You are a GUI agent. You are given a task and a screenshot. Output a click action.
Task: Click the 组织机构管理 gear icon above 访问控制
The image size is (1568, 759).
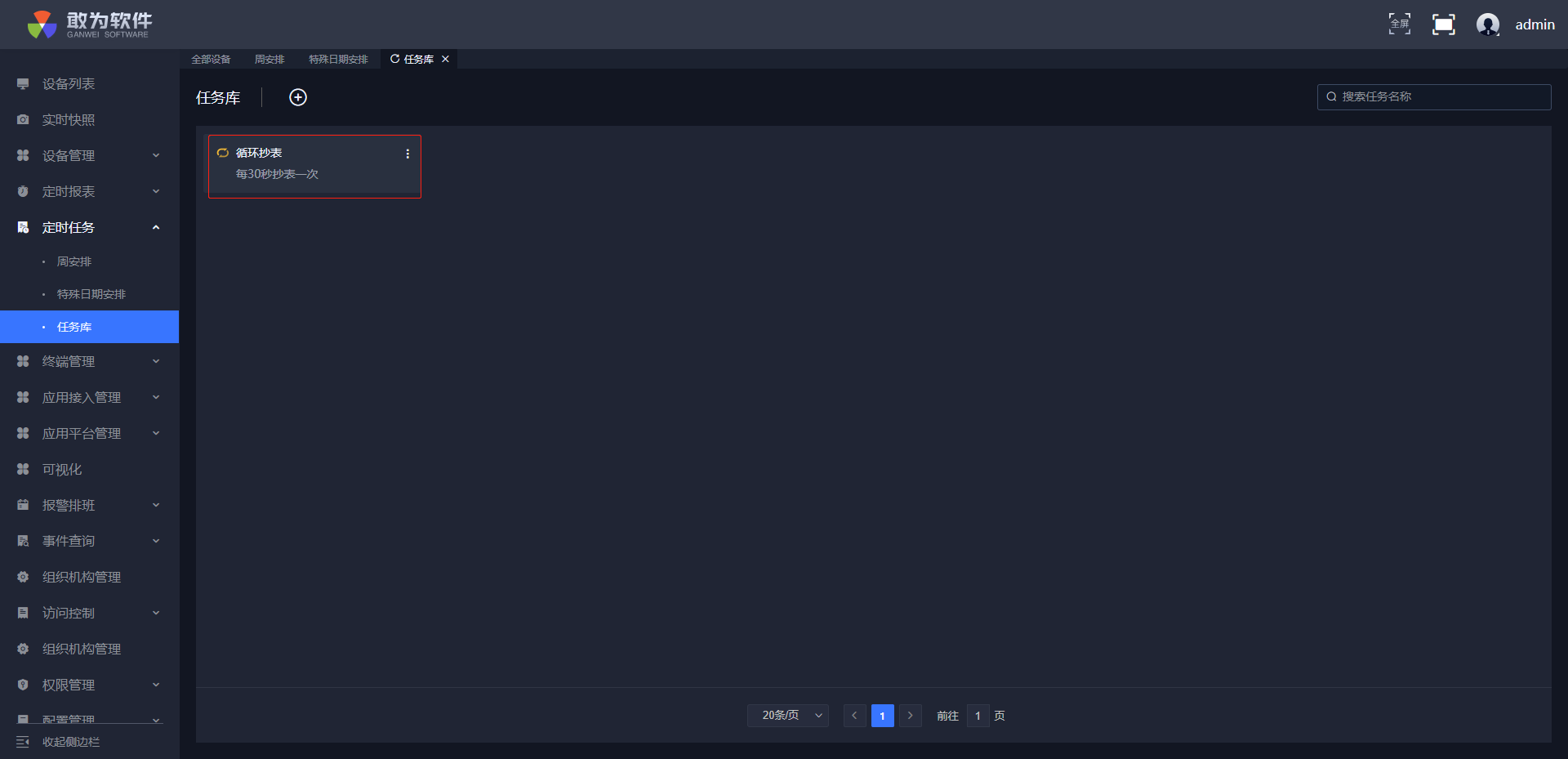click(23, 578)
